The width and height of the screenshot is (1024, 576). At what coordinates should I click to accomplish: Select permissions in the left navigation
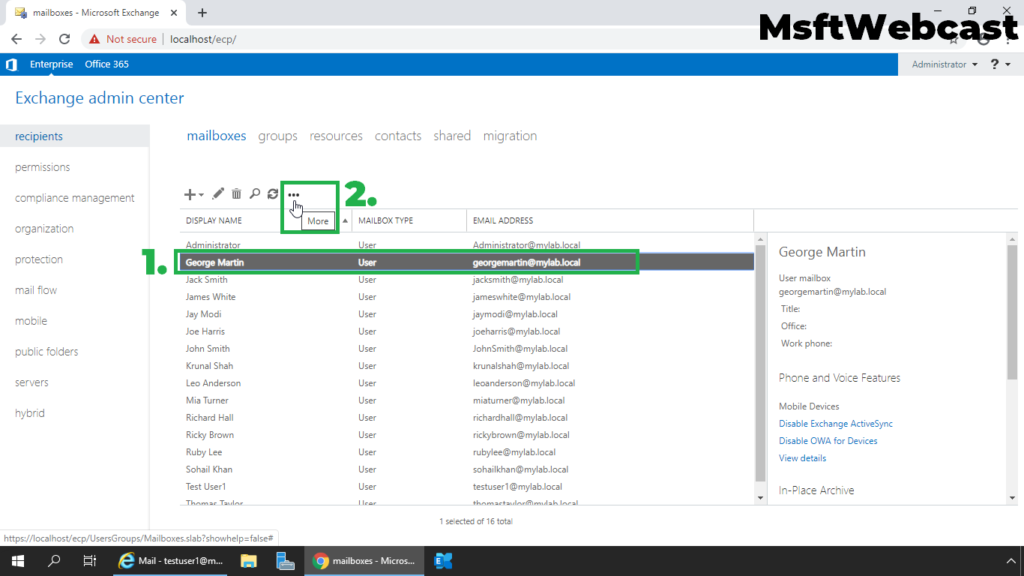click(42, 167)
